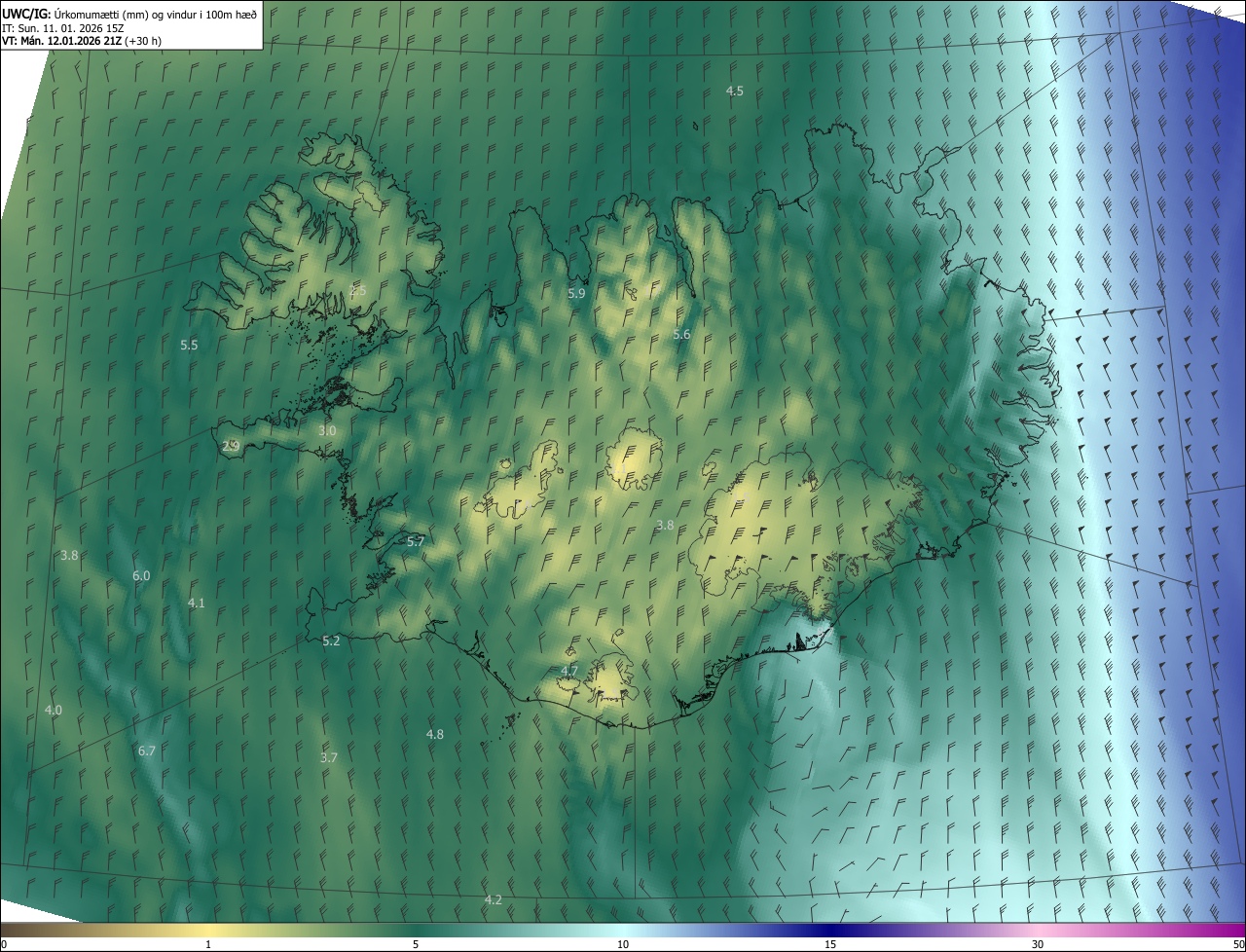Image resolution: width=1246 pixels, height=952 pixels.
Task: Click the 5.7 value label on the map
Action: (x=416, y=541)
